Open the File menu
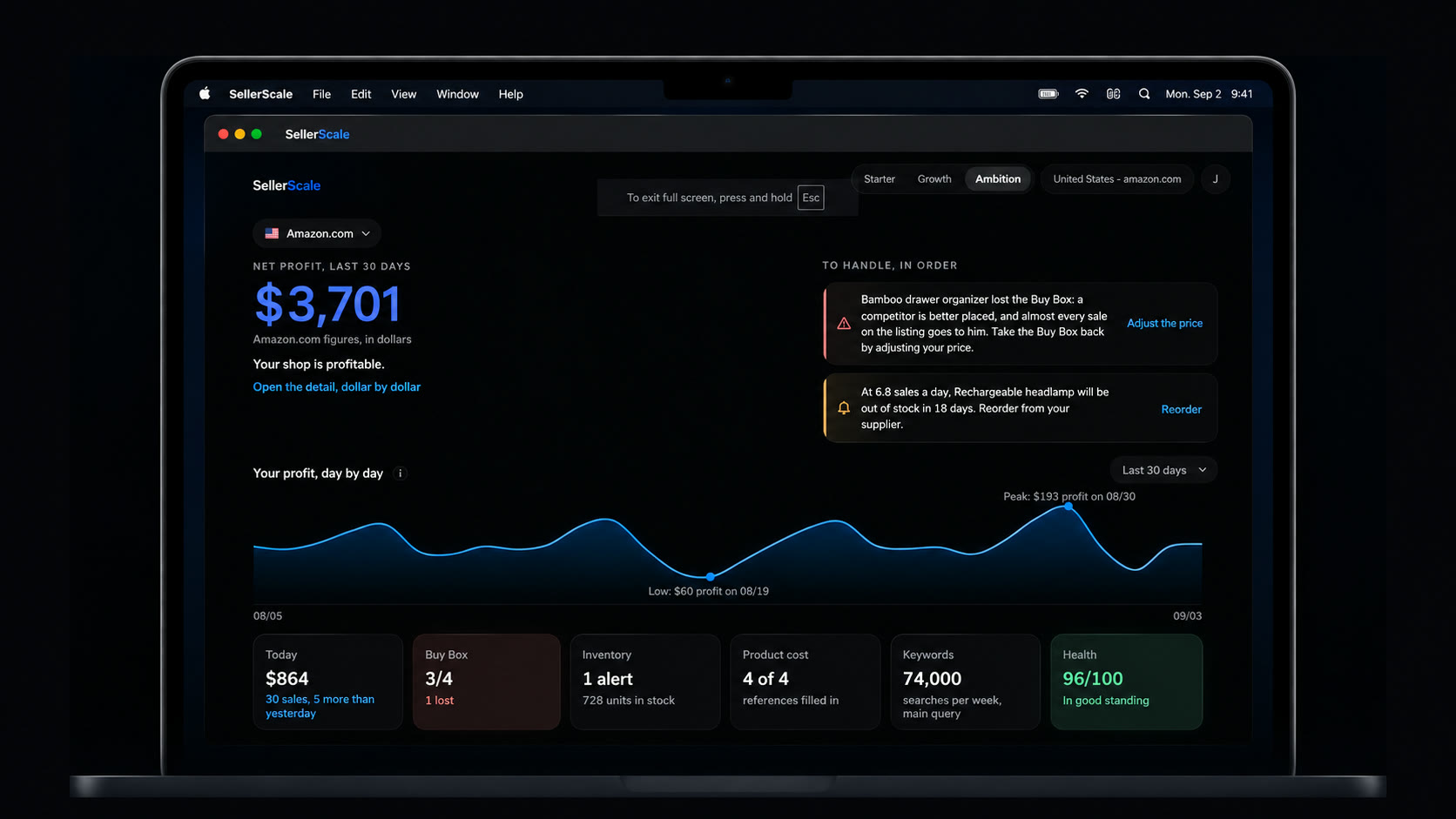The image size is (1456, 819). (x=321, y=94)
